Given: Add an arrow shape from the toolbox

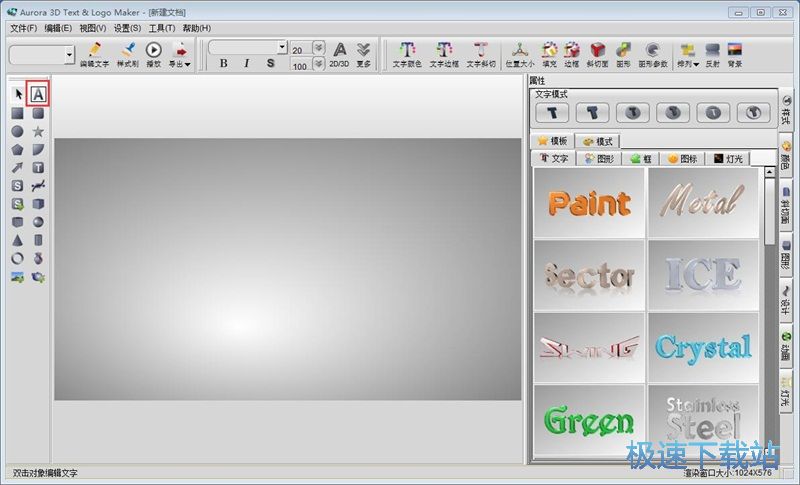Looking at the screenshot, I should coord(17,168).
